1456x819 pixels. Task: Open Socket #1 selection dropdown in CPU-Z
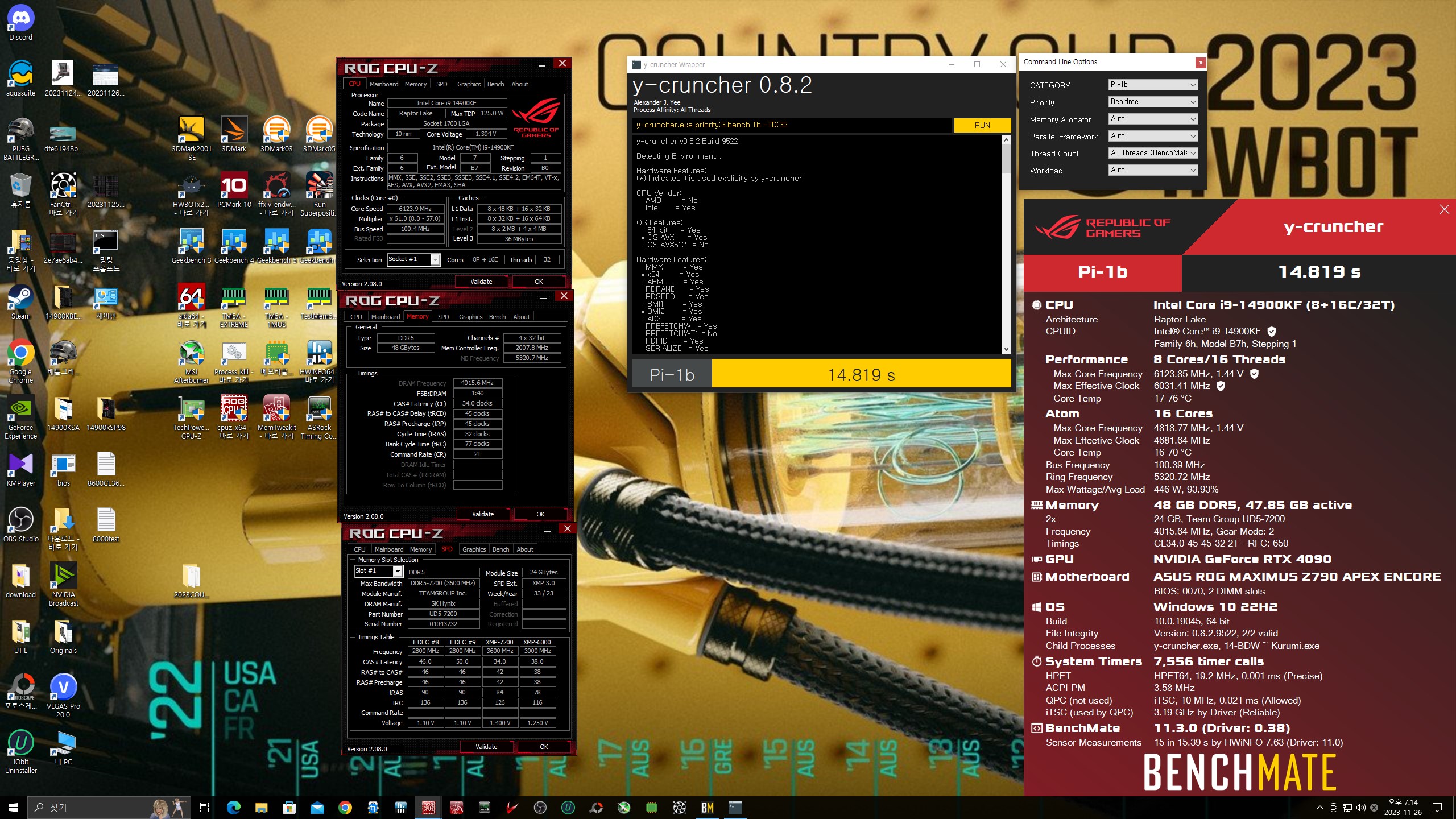tap(413, 259)
